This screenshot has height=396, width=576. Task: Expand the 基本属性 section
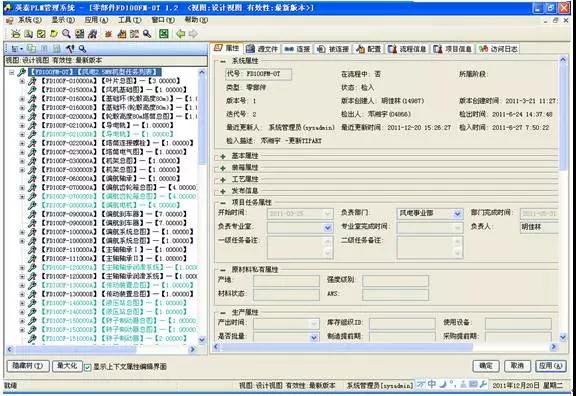(223, 156)
